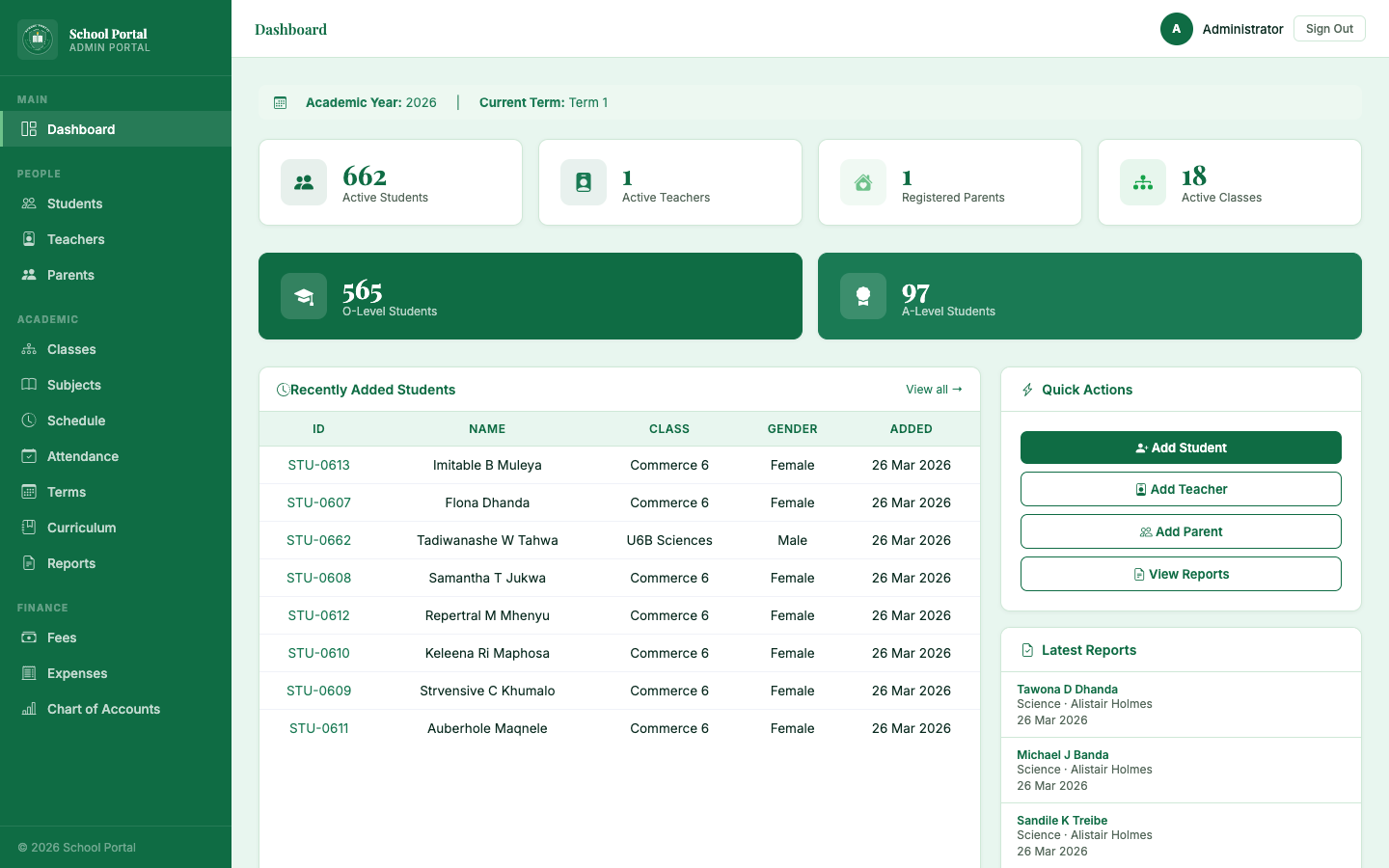The width and height of the screenshot is (1389, 868).
Task: Open the Fees section in sidebar
Action: tap(62, 637)
